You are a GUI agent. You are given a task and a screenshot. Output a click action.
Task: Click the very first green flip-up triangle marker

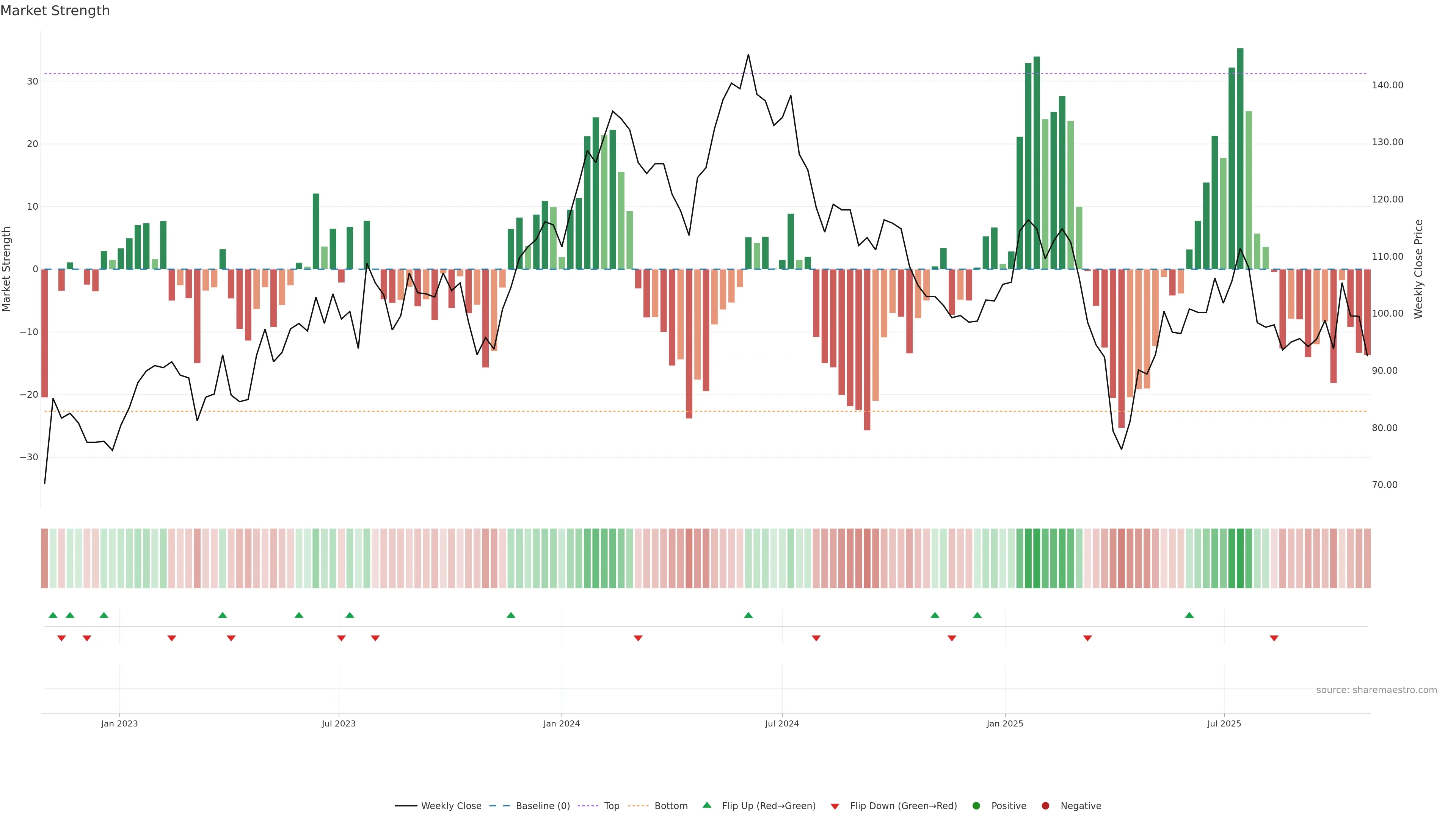click(53, 615)
